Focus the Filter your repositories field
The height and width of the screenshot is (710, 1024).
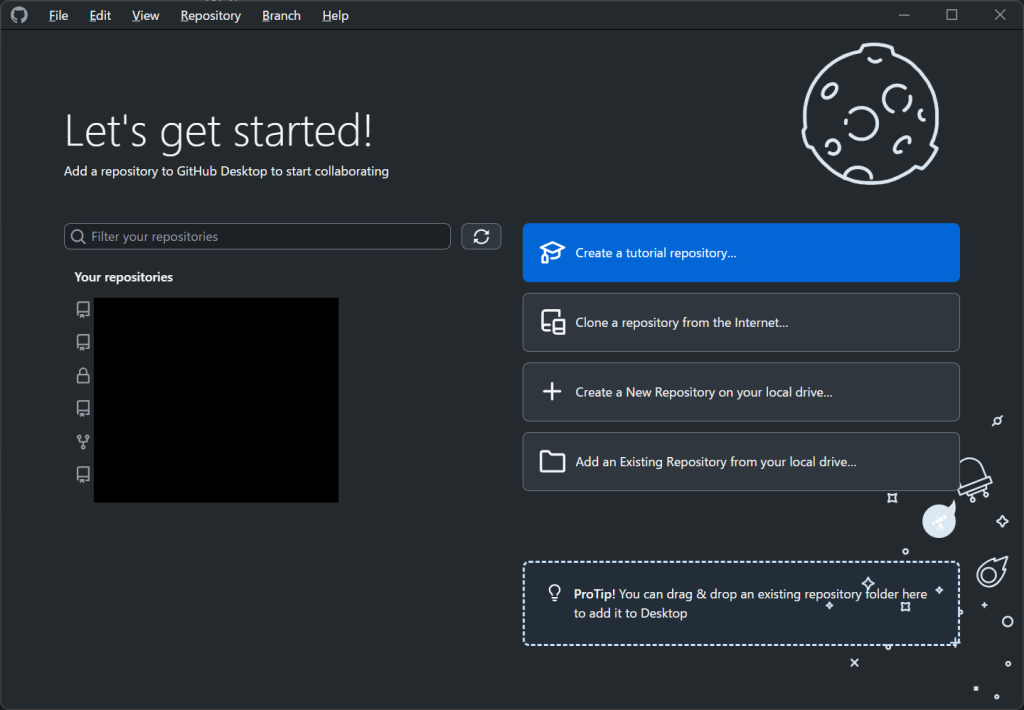(265, 237)
